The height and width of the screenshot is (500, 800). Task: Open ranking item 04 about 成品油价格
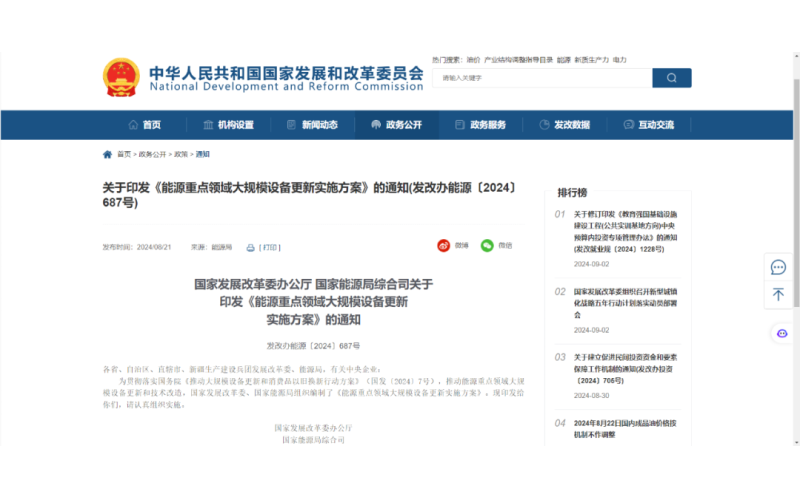(x=626, y=429)
